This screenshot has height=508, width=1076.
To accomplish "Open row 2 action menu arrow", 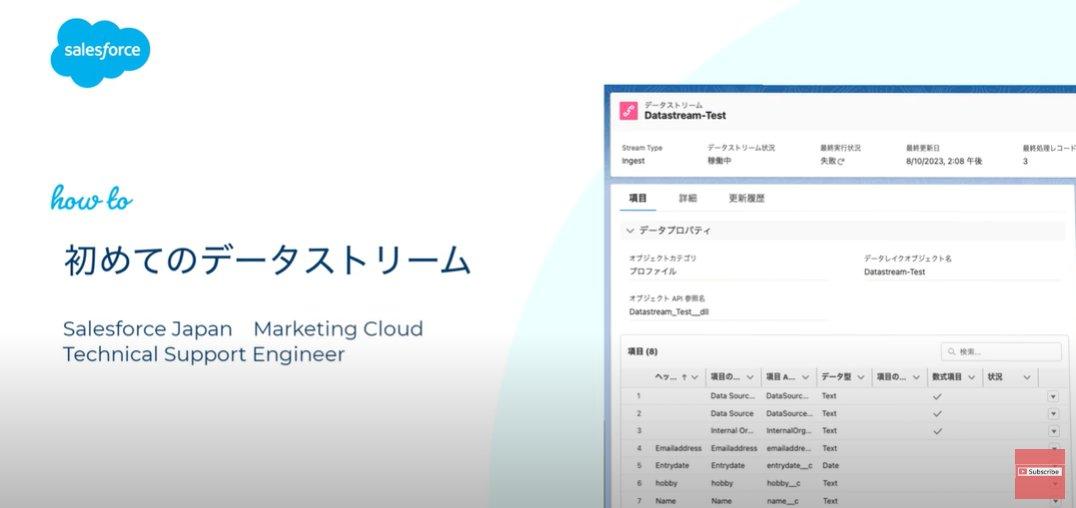I will click(x=1053, y=414).
